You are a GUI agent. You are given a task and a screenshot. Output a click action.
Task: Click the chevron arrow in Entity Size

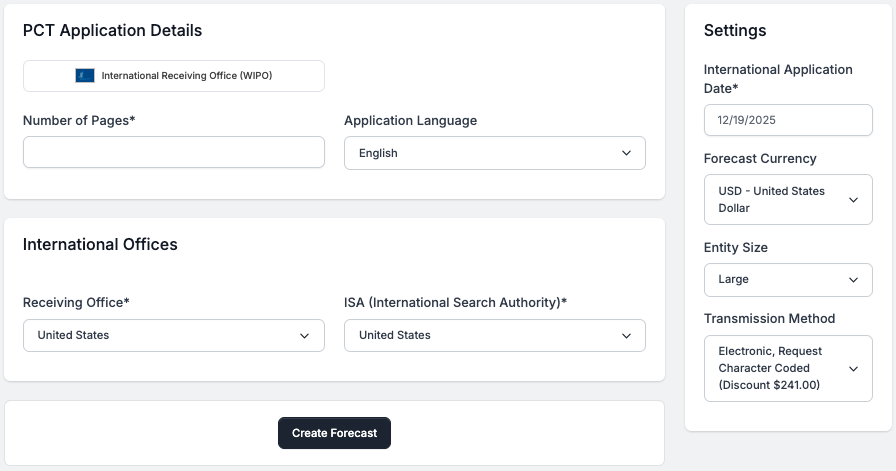click(853, 280)
